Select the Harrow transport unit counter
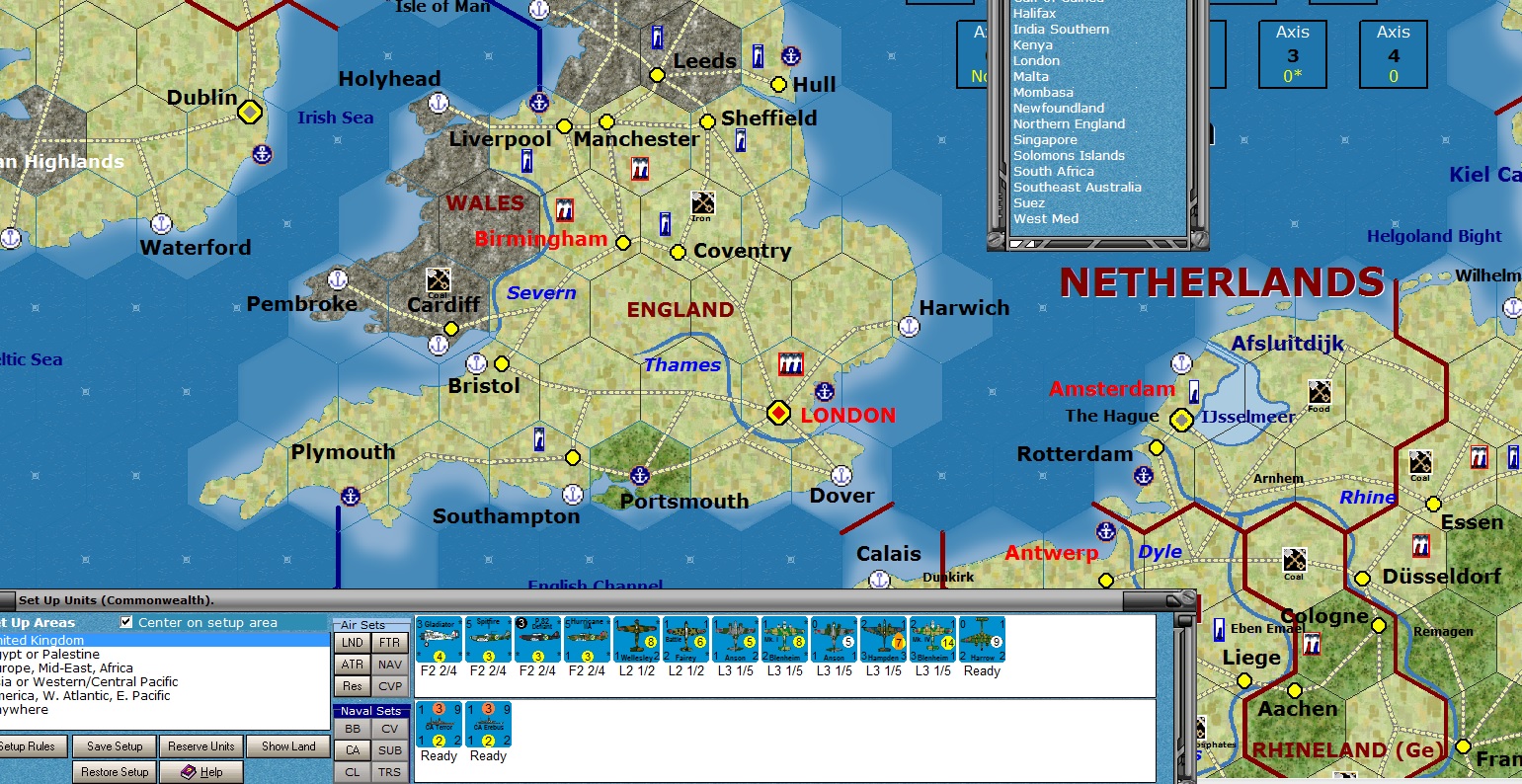 coord(982,640)
